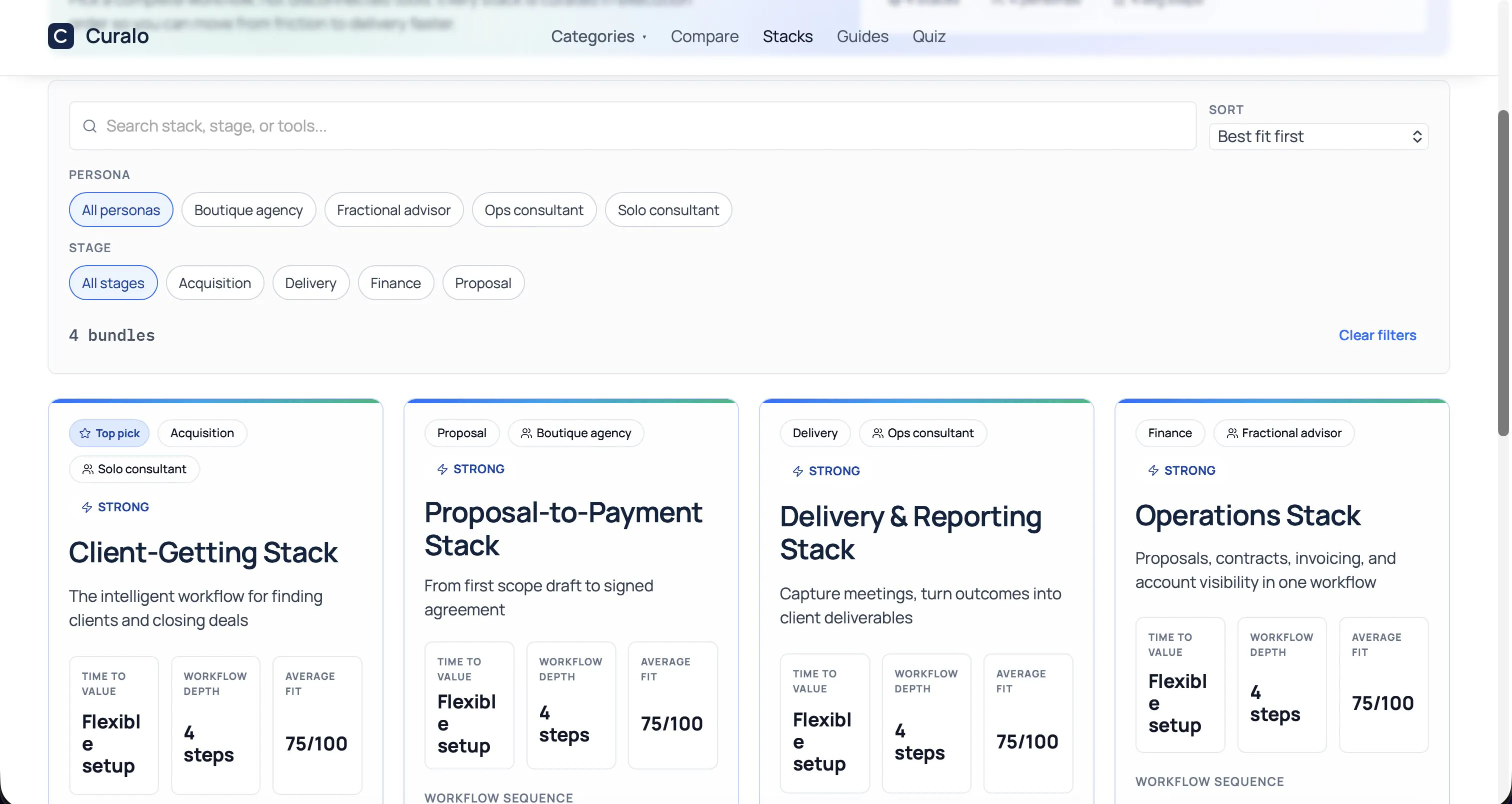
Task: Click the people icon beside Ops consultant tag
Action: pos(878,433)
